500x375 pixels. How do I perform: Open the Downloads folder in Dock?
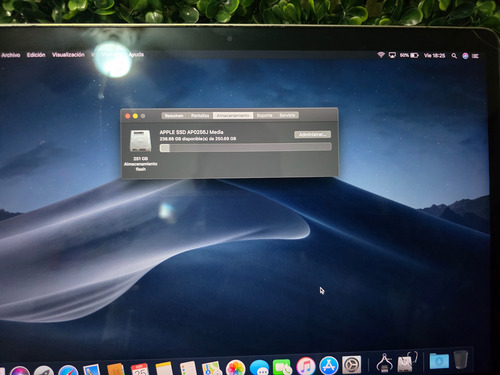pos(439,361)
